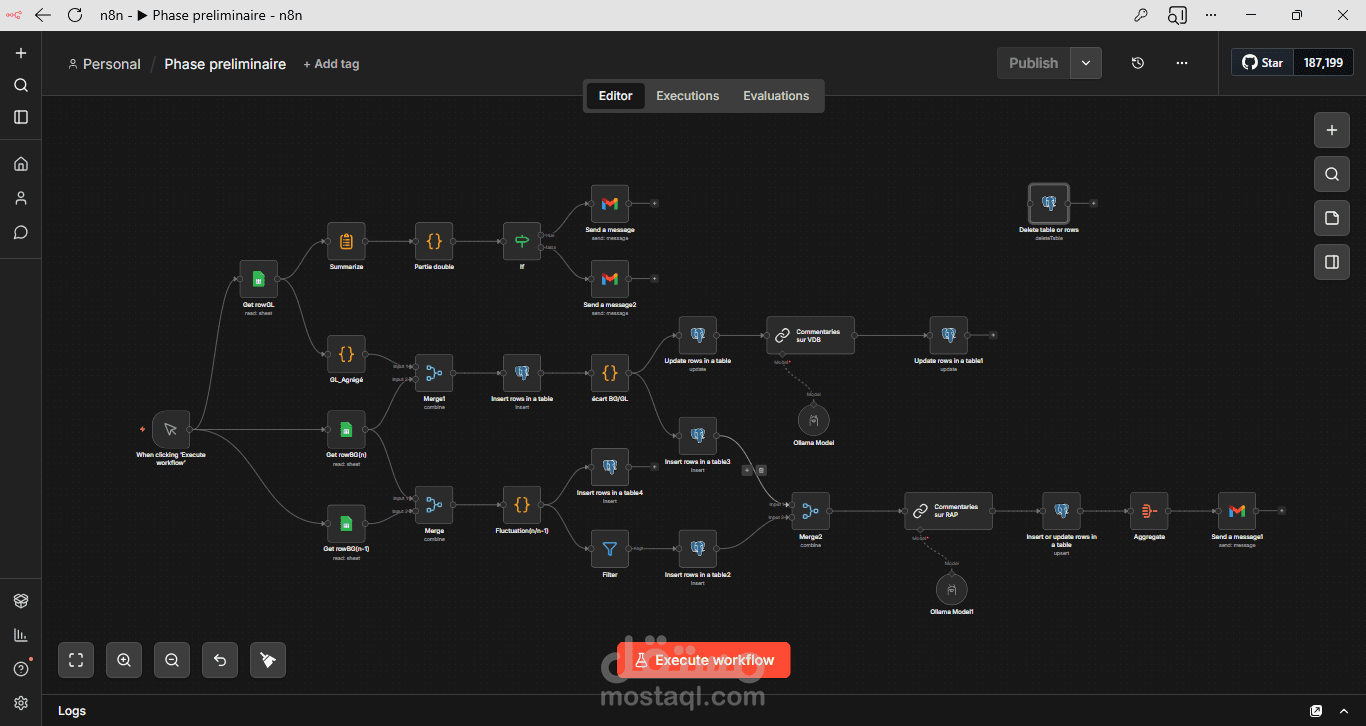
Task: Rename the Phase preliminaire workflow title
Action: coord(225,64)
